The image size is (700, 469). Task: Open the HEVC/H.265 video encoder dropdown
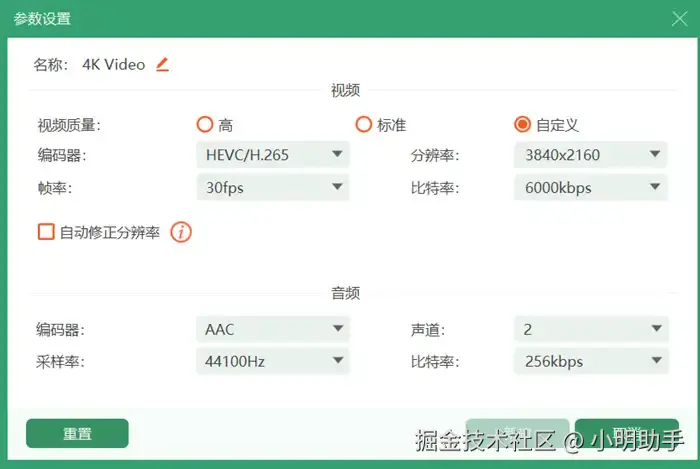[273, 155]
